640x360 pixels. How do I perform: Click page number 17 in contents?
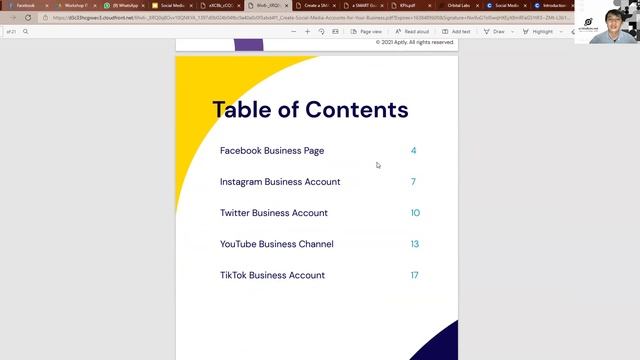(414, 275)
